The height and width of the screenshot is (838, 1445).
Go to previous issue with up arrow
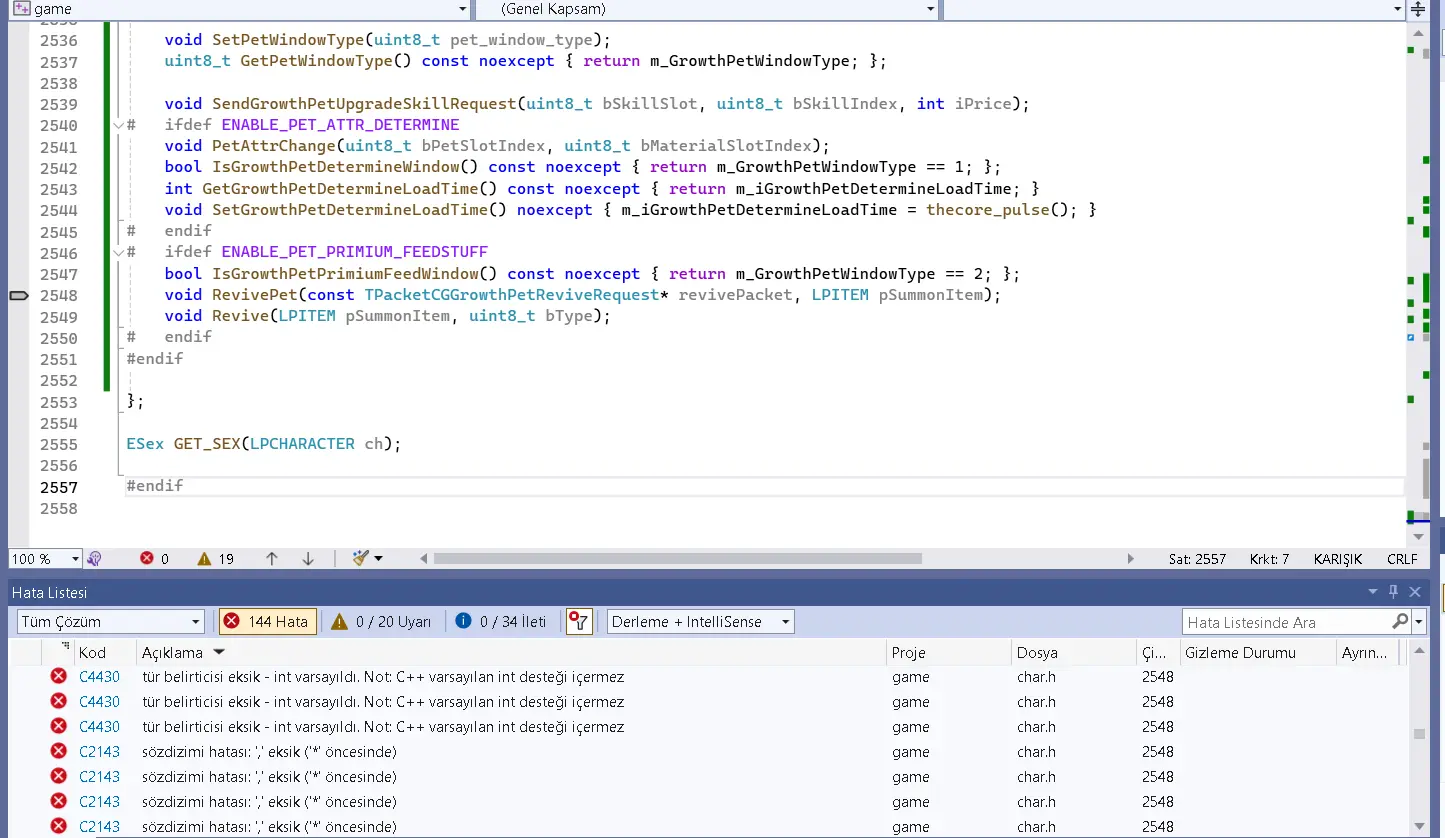coord(271,559)
